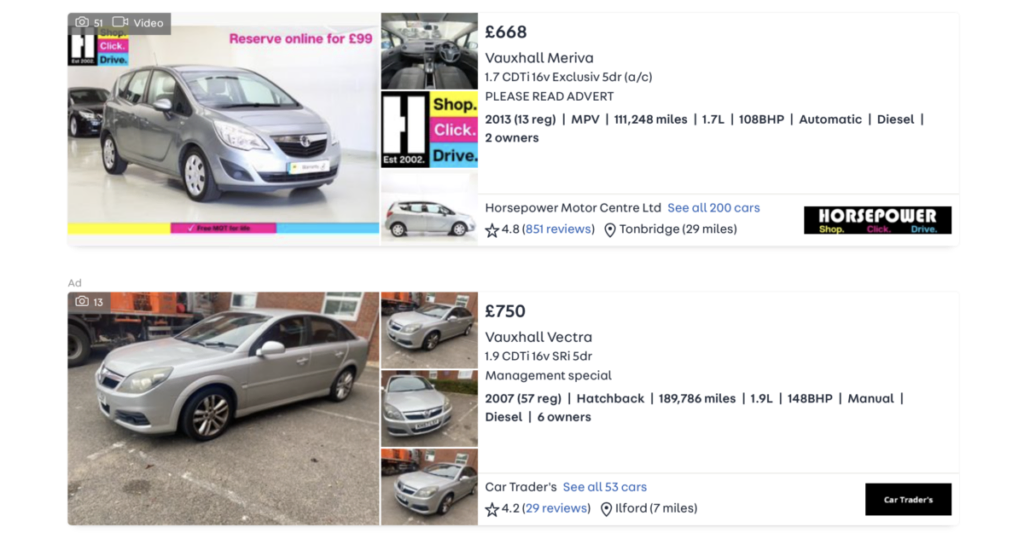Click the location pin beside Ilford
Screen dimensions: 1024x539
(606, 509)
